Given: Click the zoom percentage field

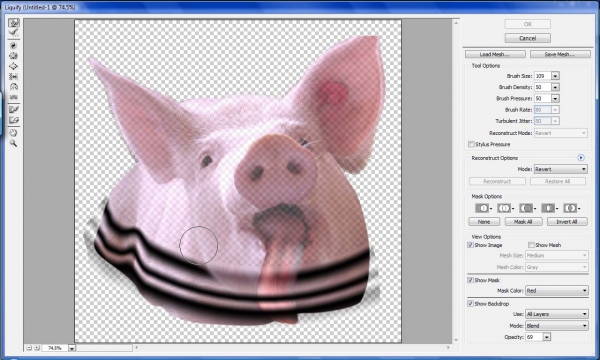Looking at the screenshot, I should (55, 348).
